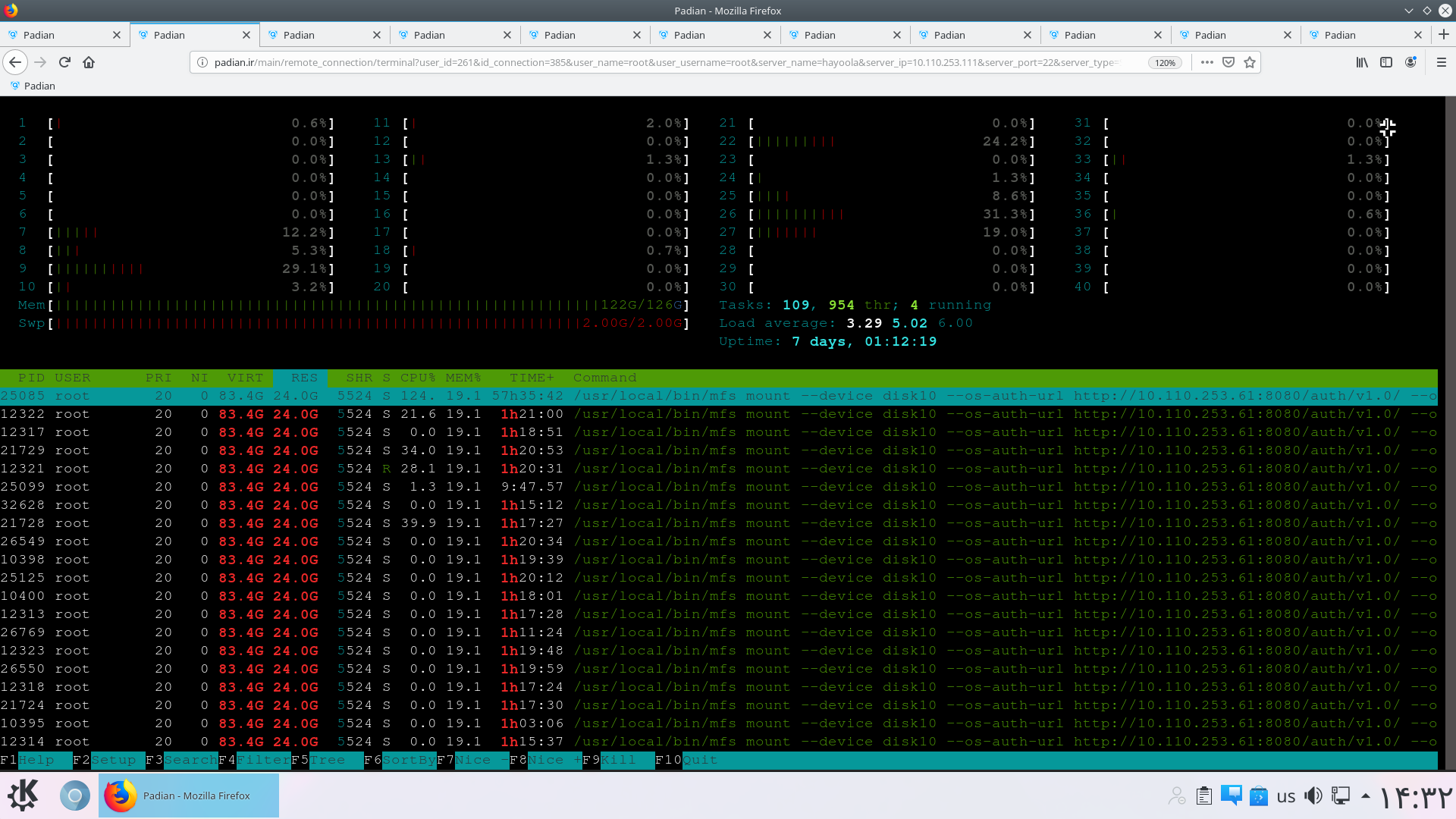Close the second Padian tab

(x=246, y=35)
